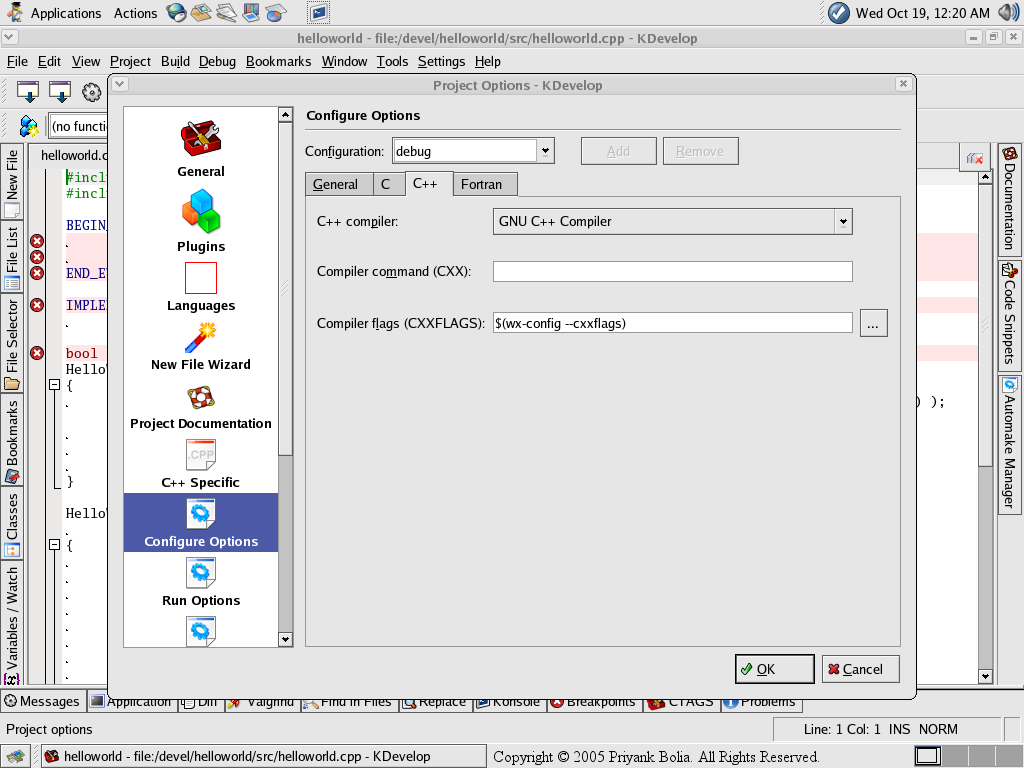Open the Plugins section with cubes icon
The image size is (1024, 768).
[200, 212]
